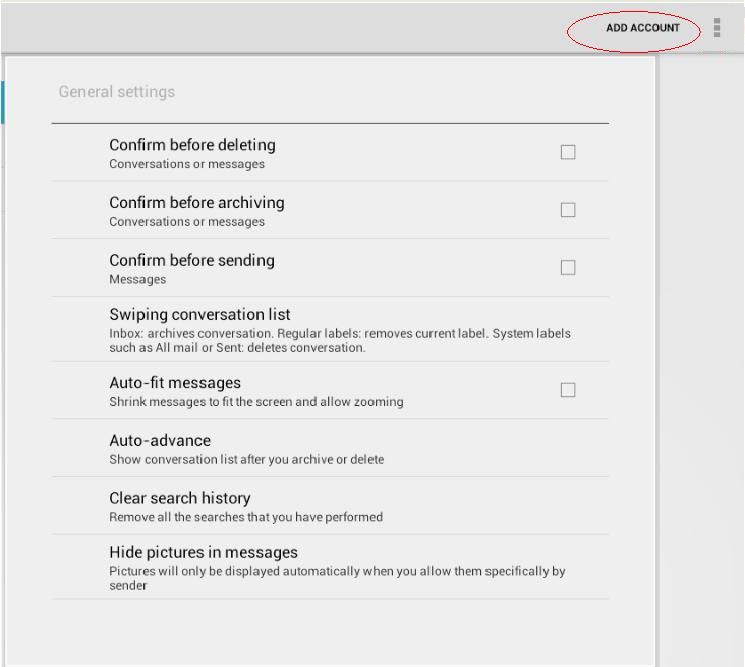Screen dimensions: 745x667
Task: Tap the Confirm before archiving label
Action: (197, 203)
